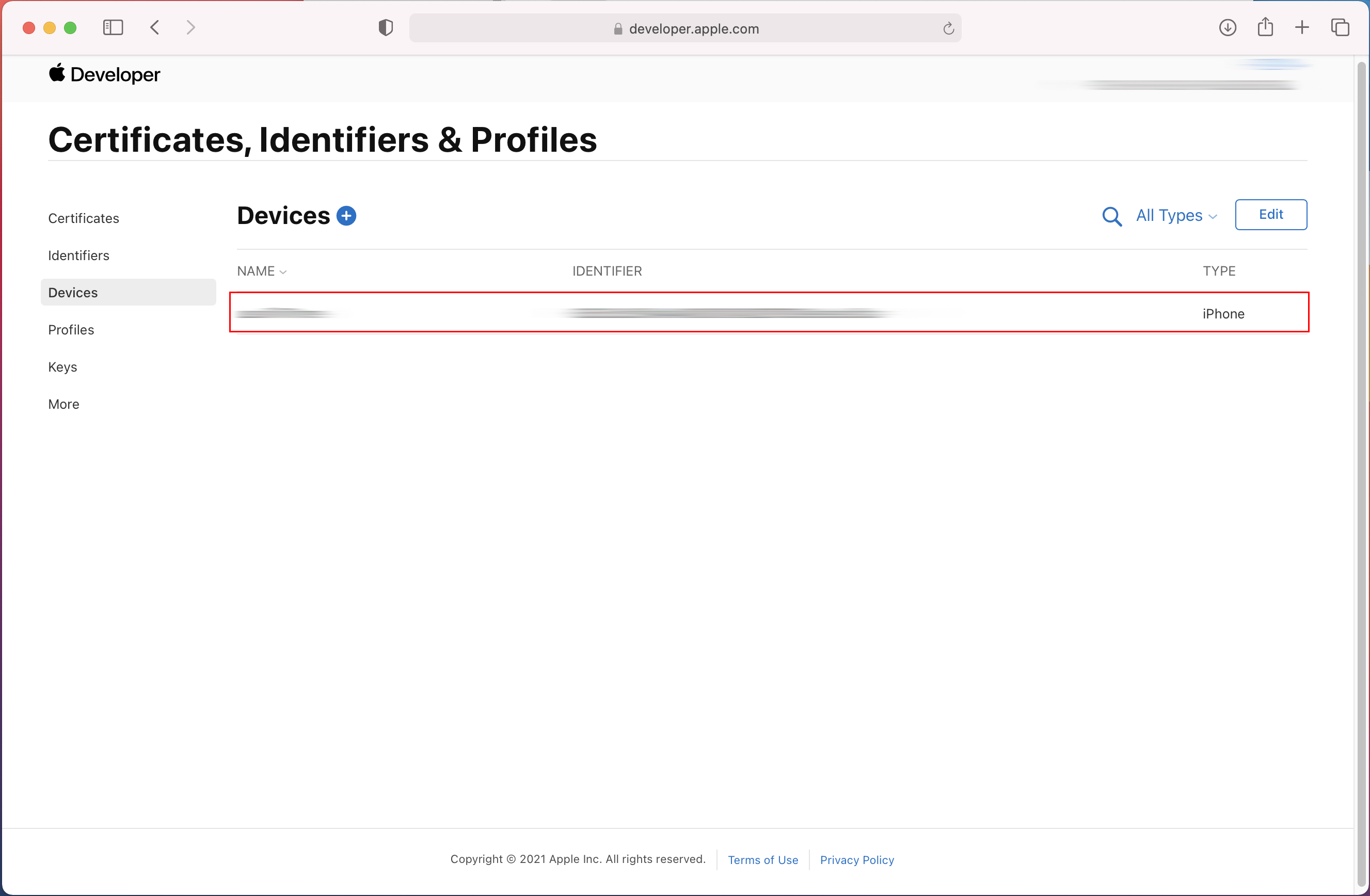Open Profiles in the sidebar
This screenshot has width=1370, height=896.
pyautogui.click(x=71, y=330)
